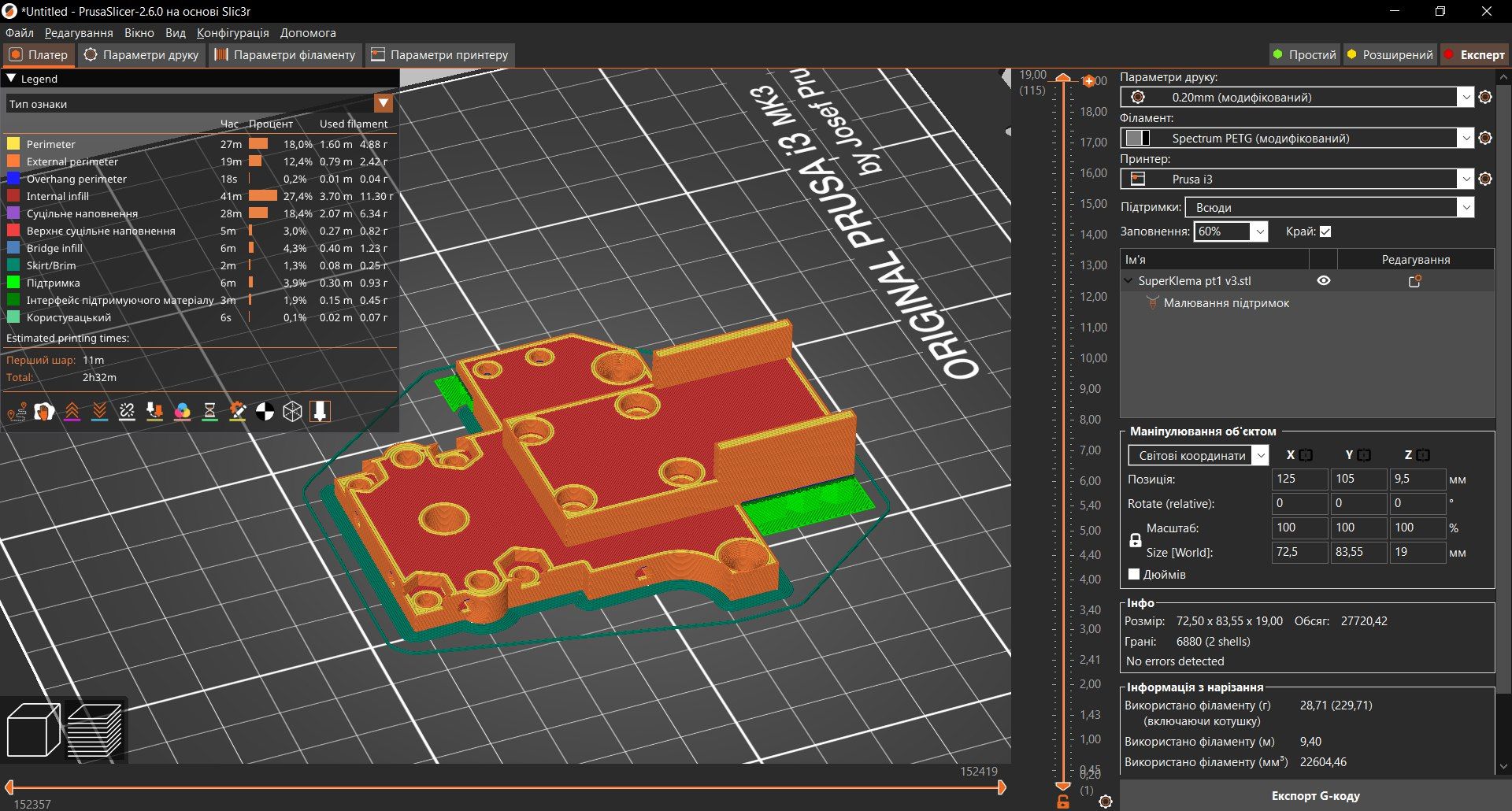Switch to Платер tab

39,54
